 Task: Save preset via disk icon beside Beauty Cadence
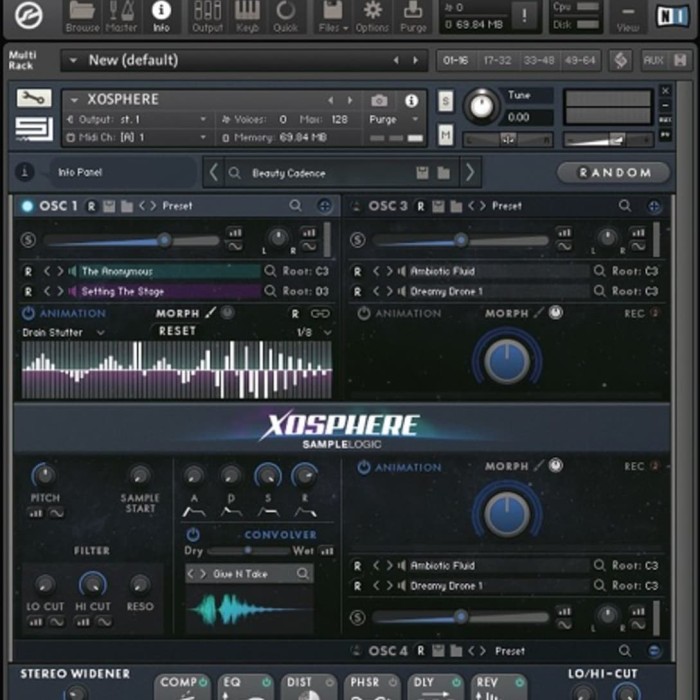click(422, 173)
